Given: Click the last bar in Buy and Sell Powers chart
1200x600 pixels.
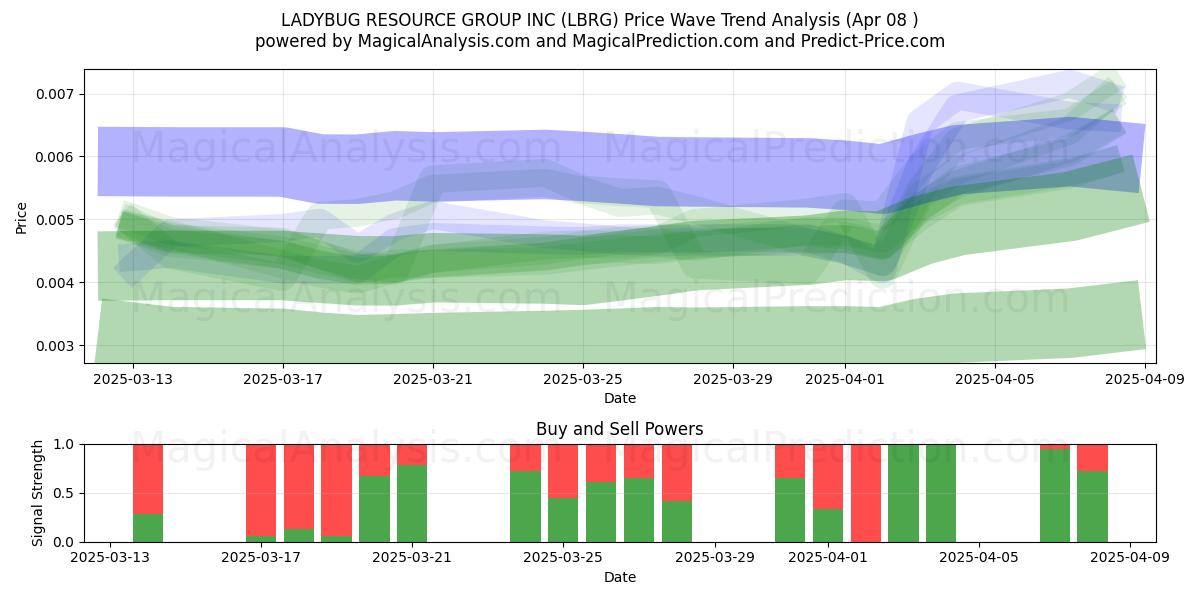Looking at the screenshot, I should coord(1093,493).
